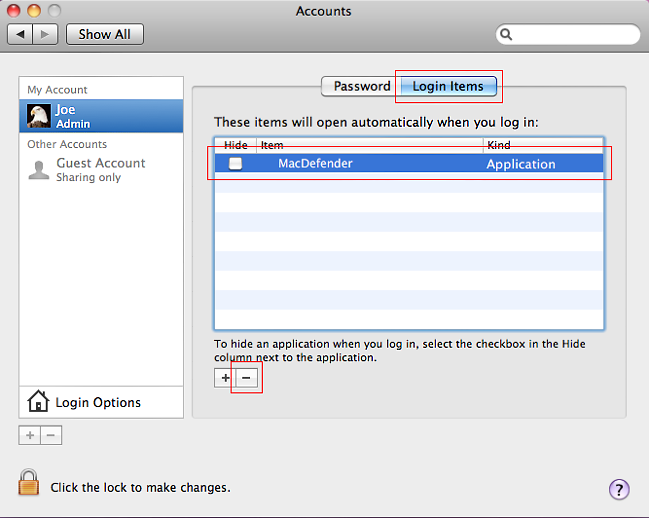
Task: Choose Guest Account in the sidebar
Action: coord(100,169)
